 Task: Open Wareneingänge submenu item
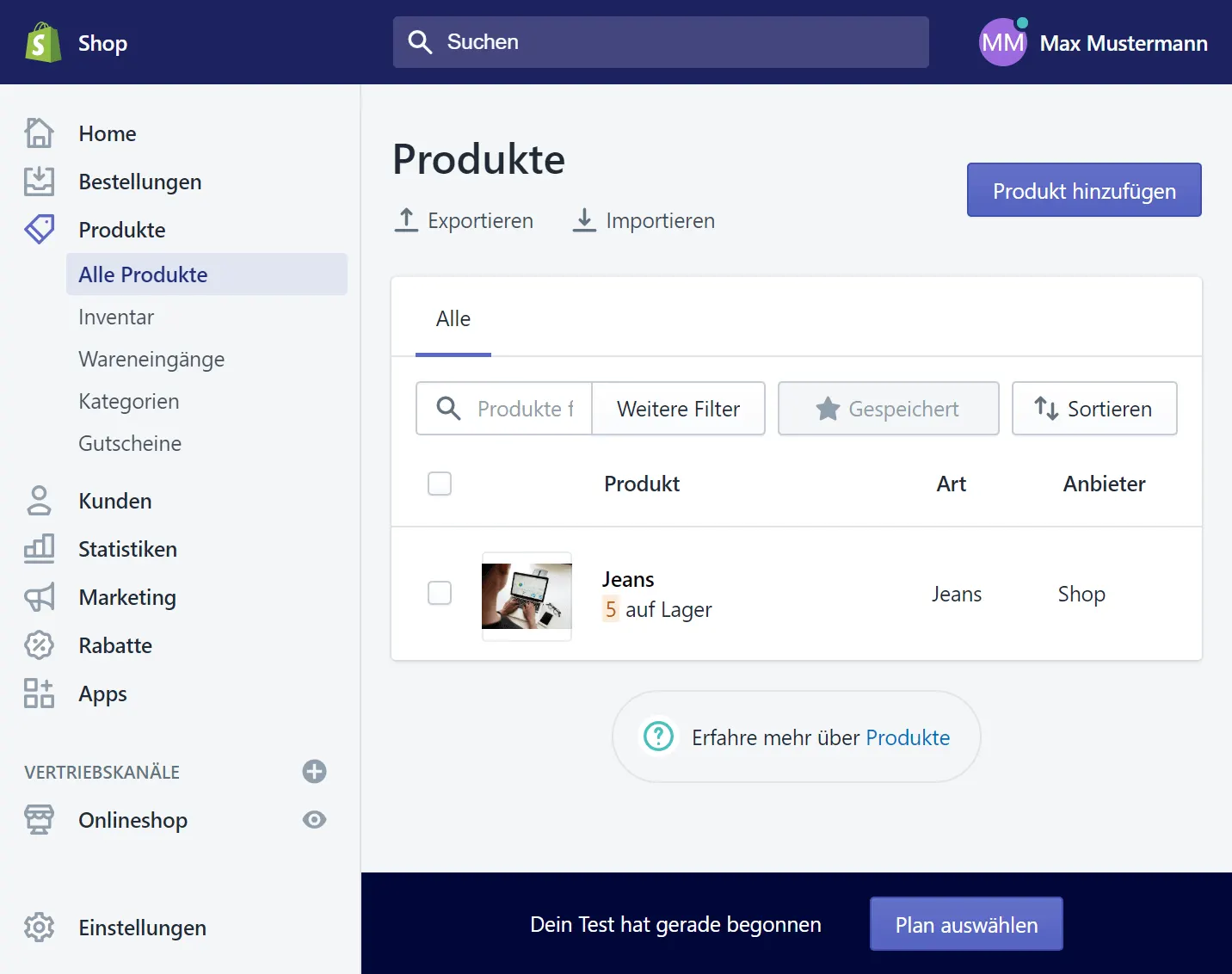[x=151, y=360]
